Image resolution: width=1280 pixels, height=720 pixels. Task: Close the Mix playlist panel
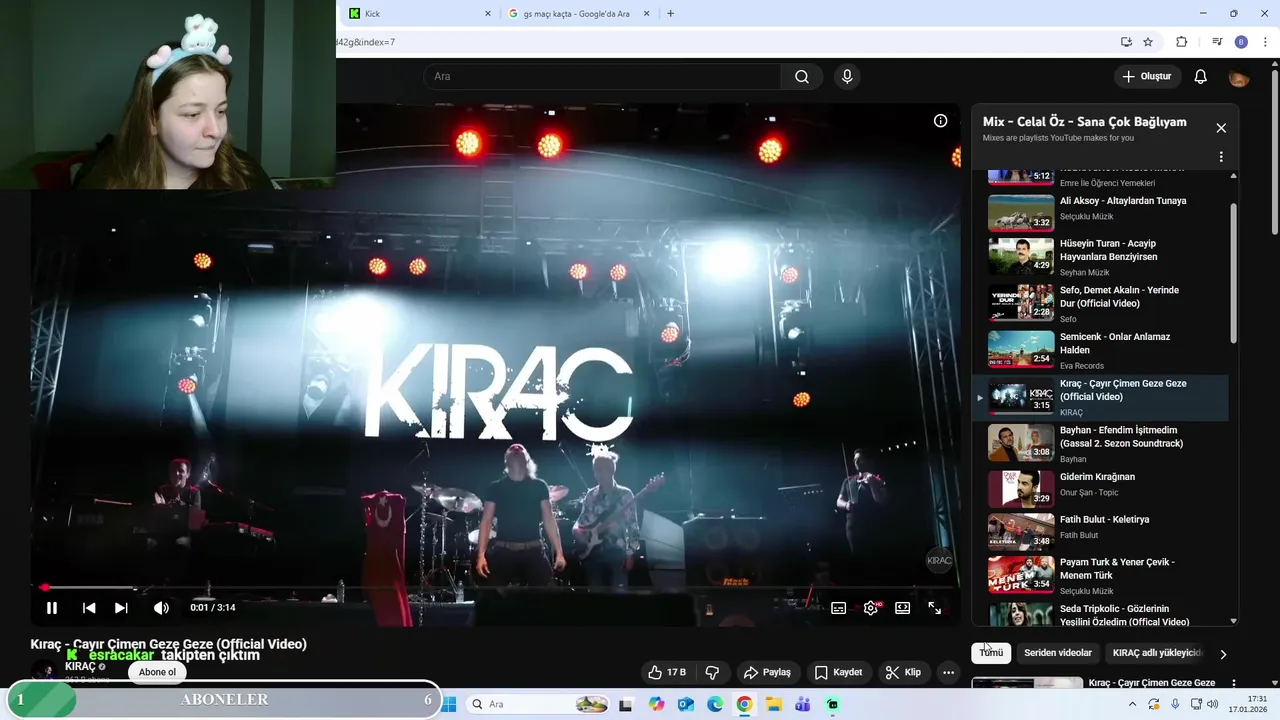point(1221,128)
